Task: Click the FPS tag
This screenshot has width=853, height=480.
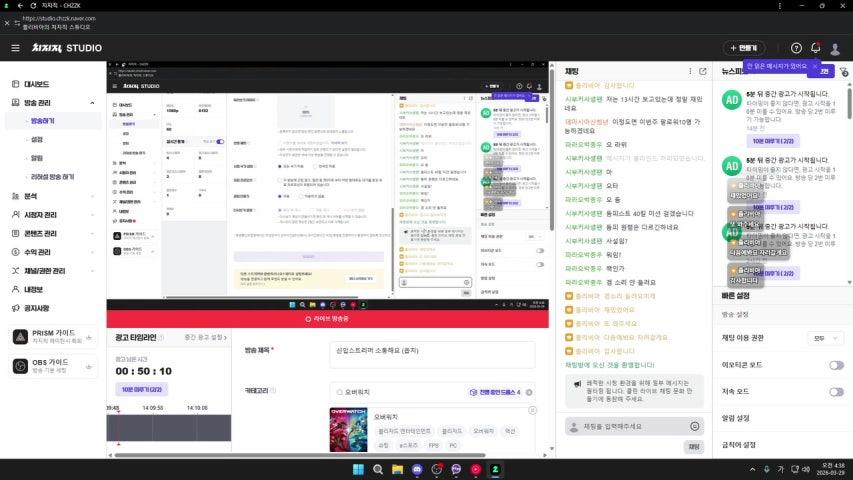Action: (434, 445)
